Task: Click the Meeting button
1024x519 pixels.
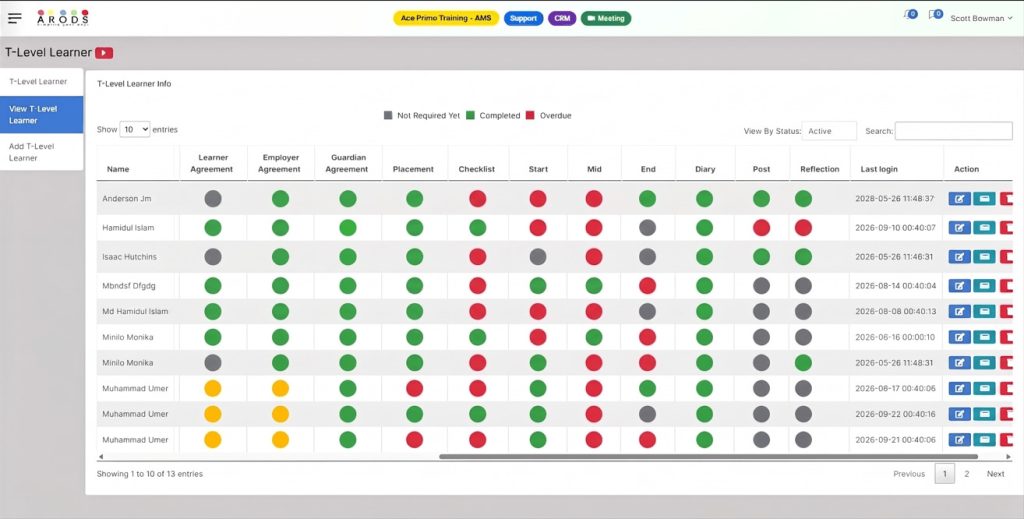Action: 606,18
